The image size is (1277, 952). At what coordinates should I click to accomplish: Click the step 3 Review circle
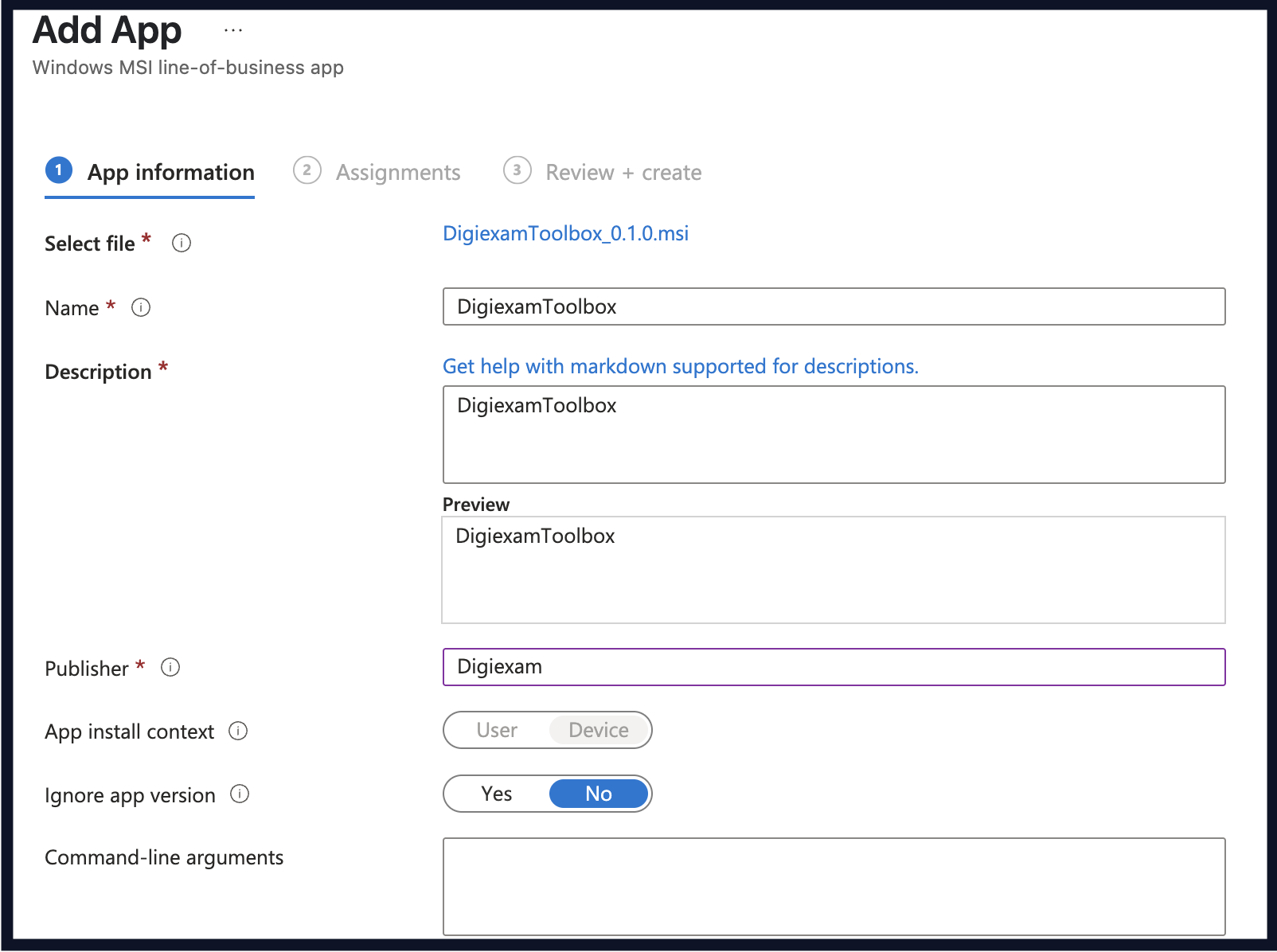[517, 171]
